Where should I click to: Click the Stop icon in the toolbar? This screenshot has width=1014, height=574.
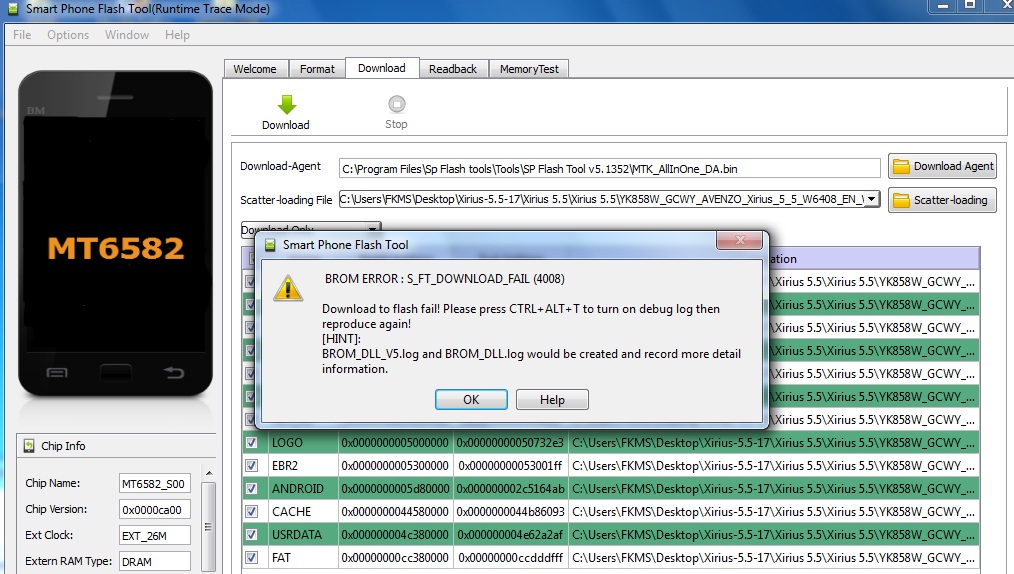point(396,104)
